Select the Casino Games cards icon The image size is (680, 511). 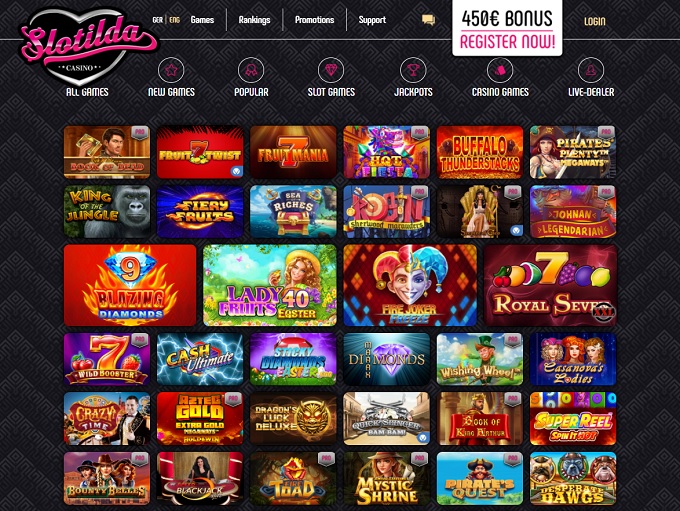[500, 70]
